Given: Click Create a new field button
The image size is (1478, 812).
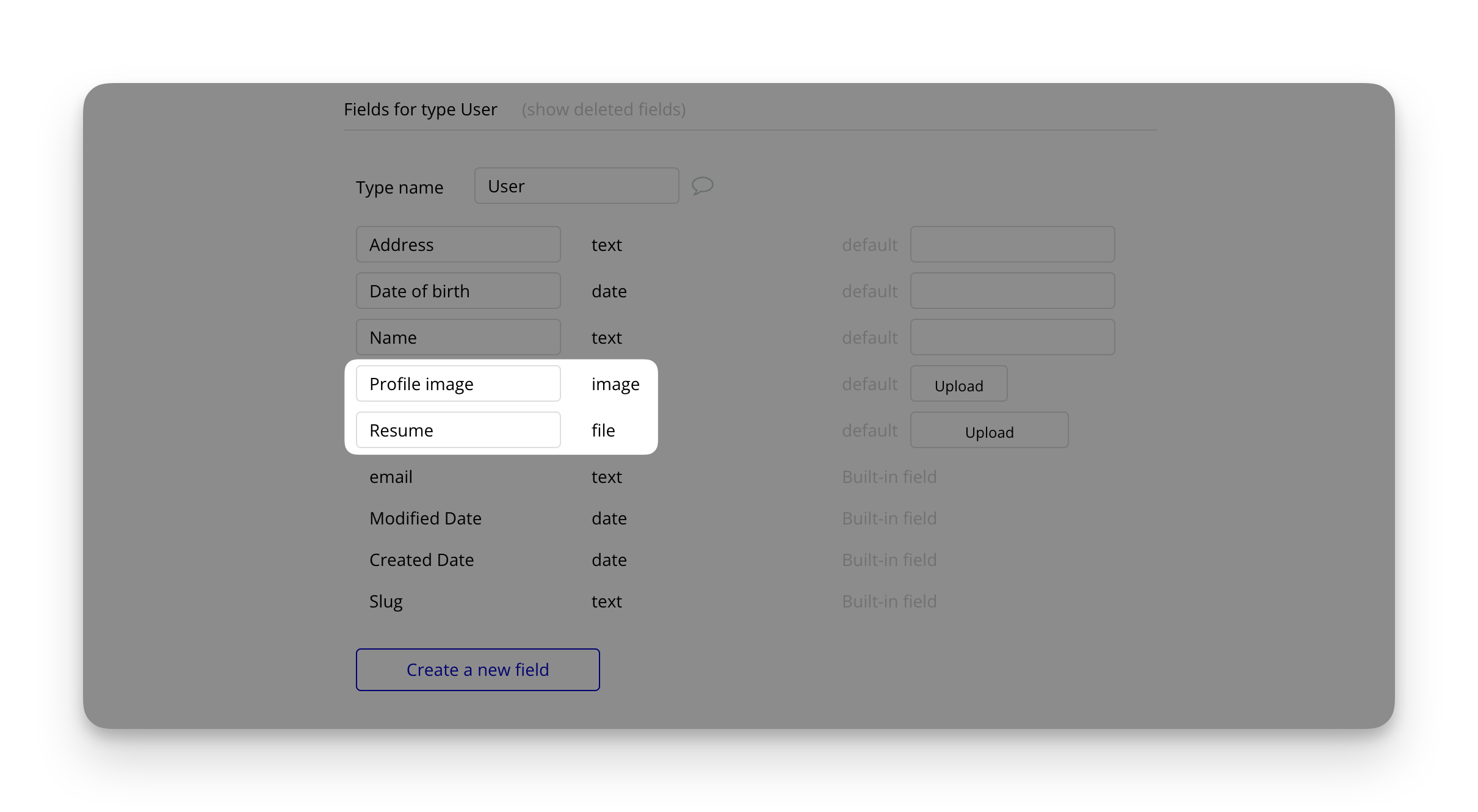Looking at the screenshot, I should [x=477, y=670].
